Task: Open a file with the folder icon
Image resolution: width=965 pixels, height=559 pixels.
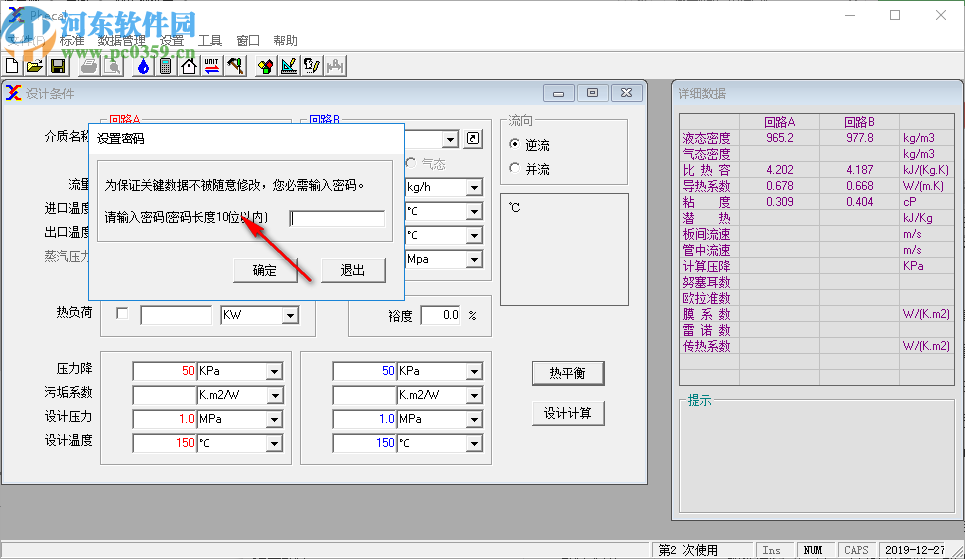Action: point(35,66)
